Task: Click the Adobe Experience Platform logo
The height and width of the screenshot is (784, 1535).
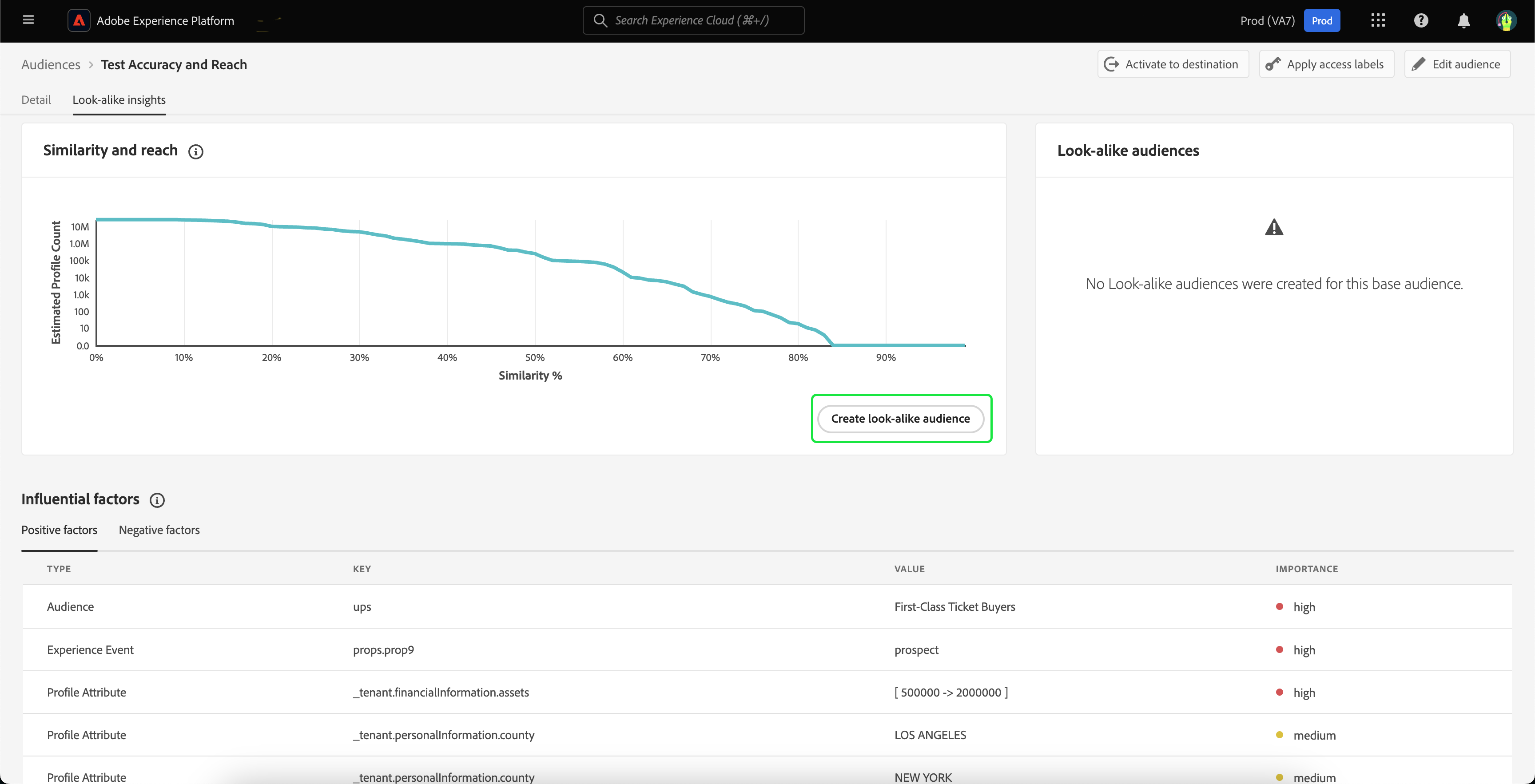Action: pyautogui.click(x=79, y=20)
